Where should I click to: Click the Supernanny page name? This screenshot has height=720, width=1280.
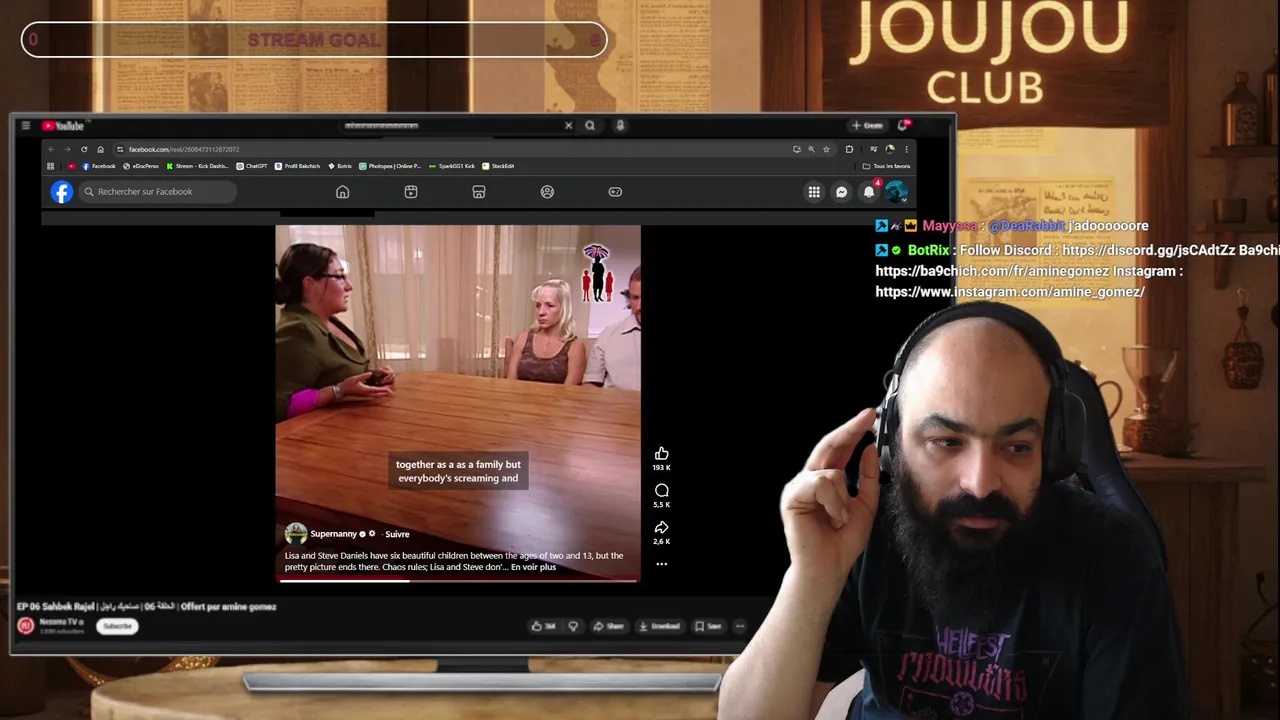(333, 534)
